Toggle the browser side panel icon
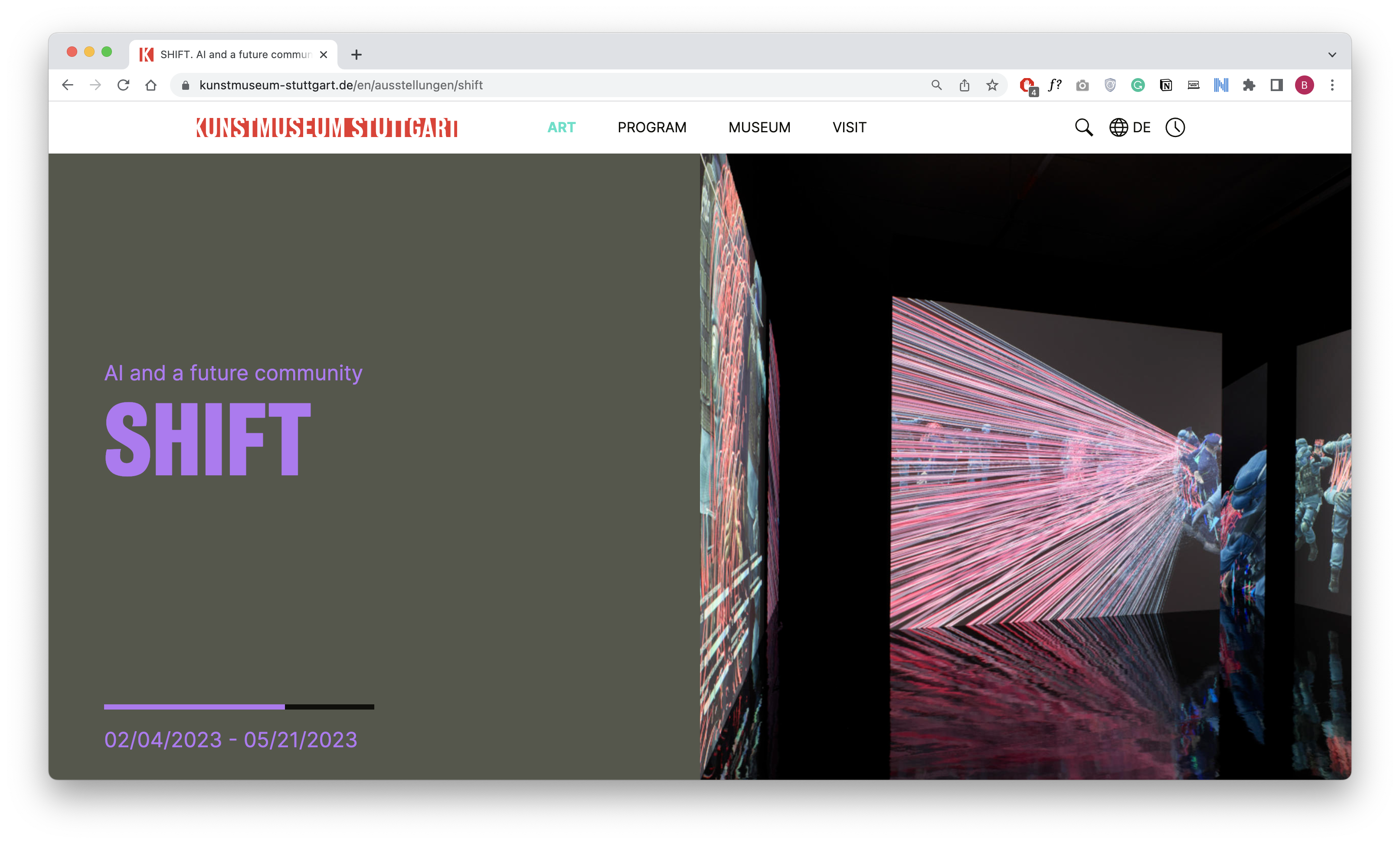 [1277, 85]
